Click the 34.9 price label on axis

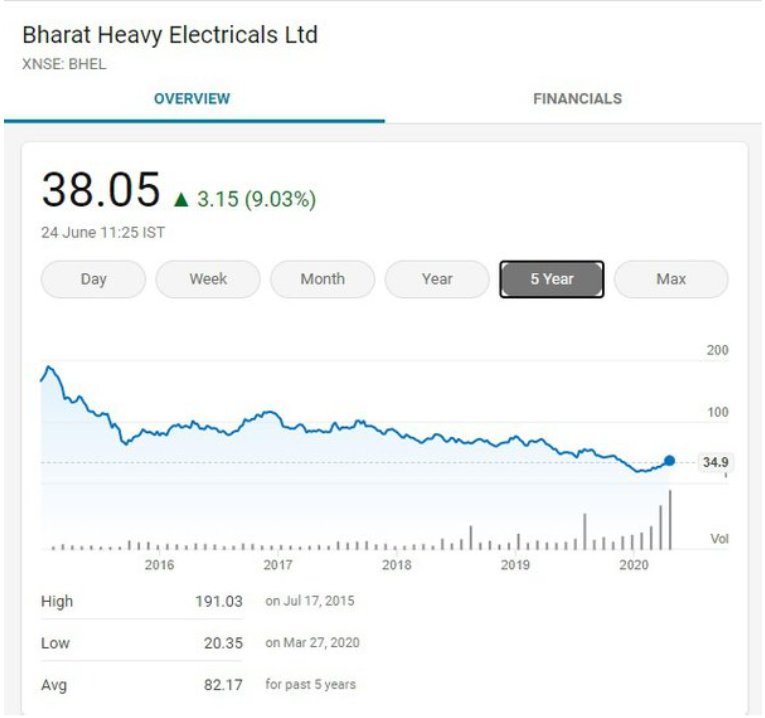715,462
